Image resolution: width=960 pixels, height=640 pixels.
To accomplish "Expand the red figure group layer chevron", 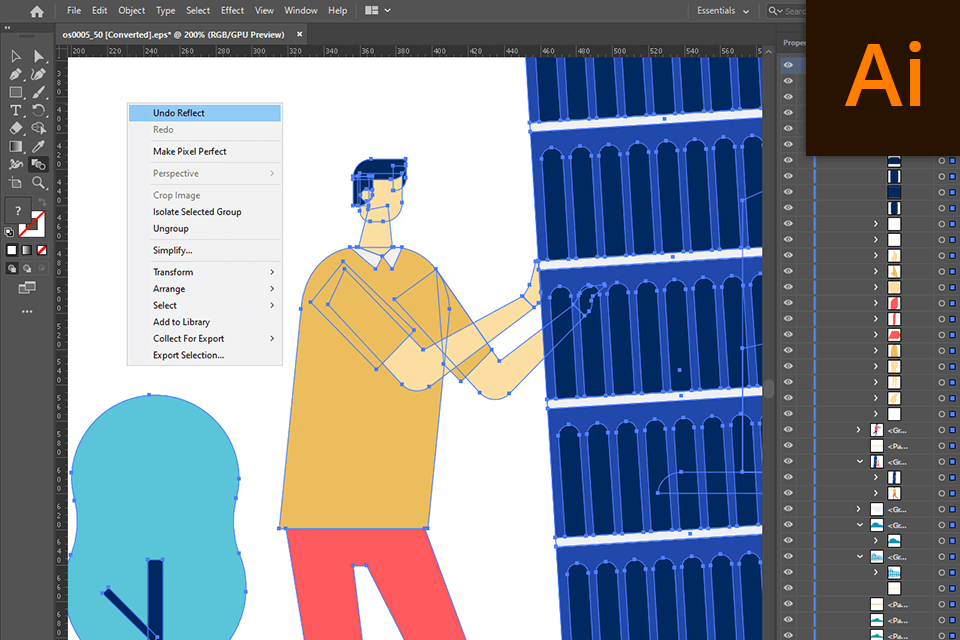I will point(859,430).
